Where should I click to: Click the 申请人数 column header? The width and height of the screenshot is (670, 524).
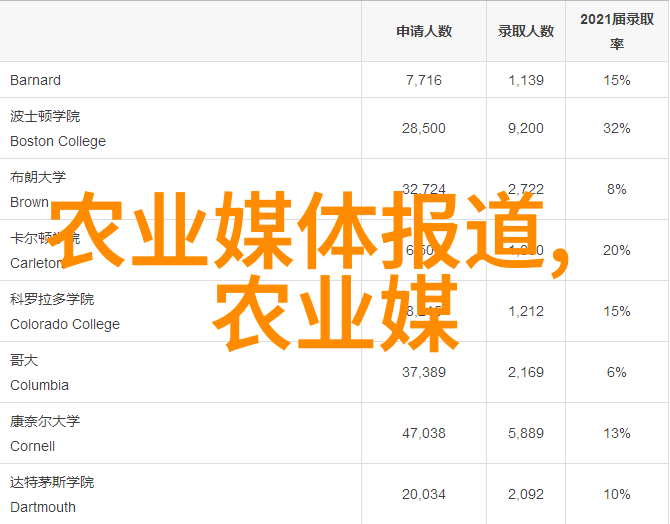(424, 31)
